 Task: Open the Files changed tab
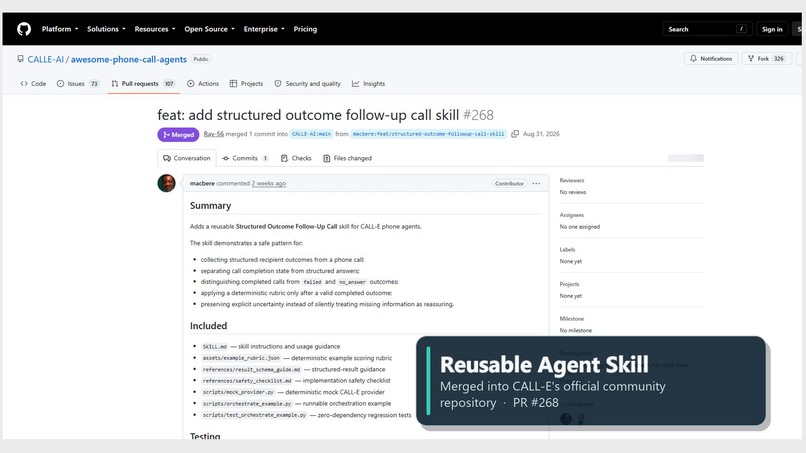coord(347,158)
